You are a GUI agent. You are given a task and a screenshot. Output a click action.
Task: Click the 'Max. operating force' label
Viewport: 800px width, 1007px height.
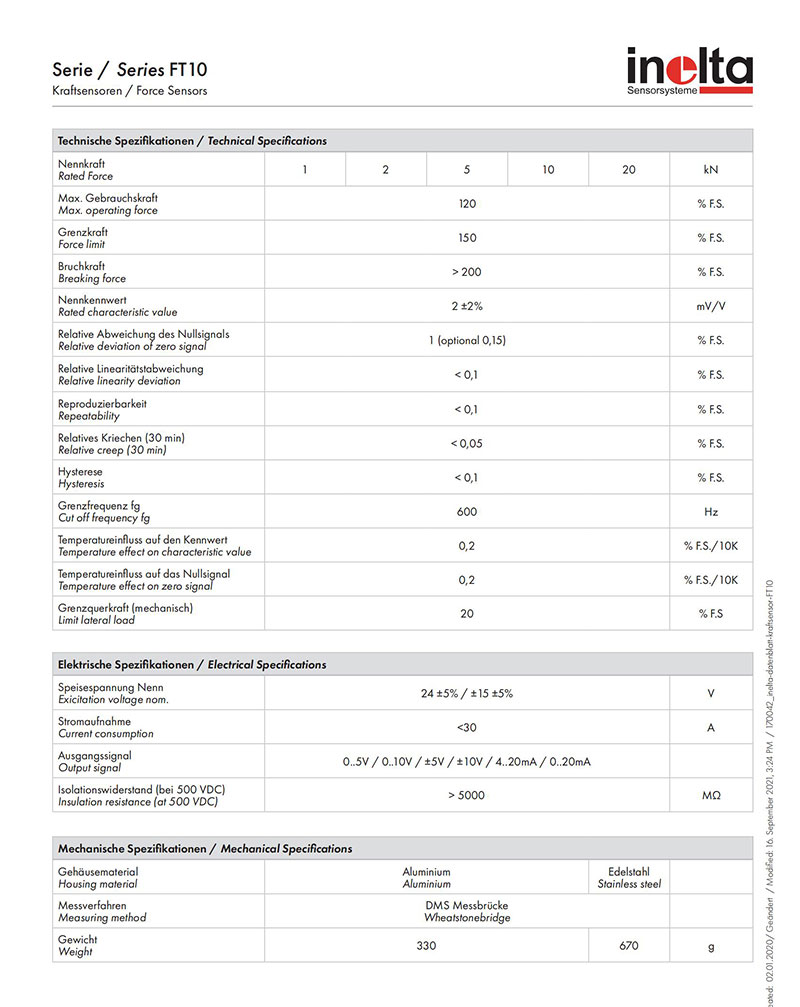tap(108, 210)
